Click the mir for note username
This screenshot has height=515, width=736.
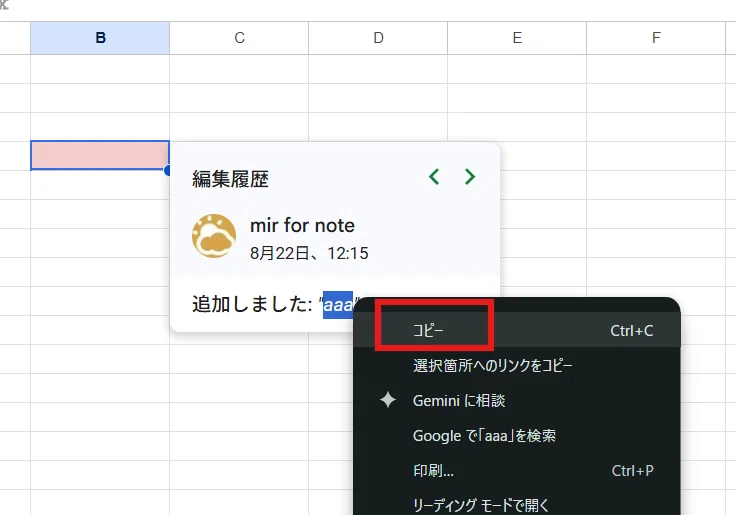302,226
